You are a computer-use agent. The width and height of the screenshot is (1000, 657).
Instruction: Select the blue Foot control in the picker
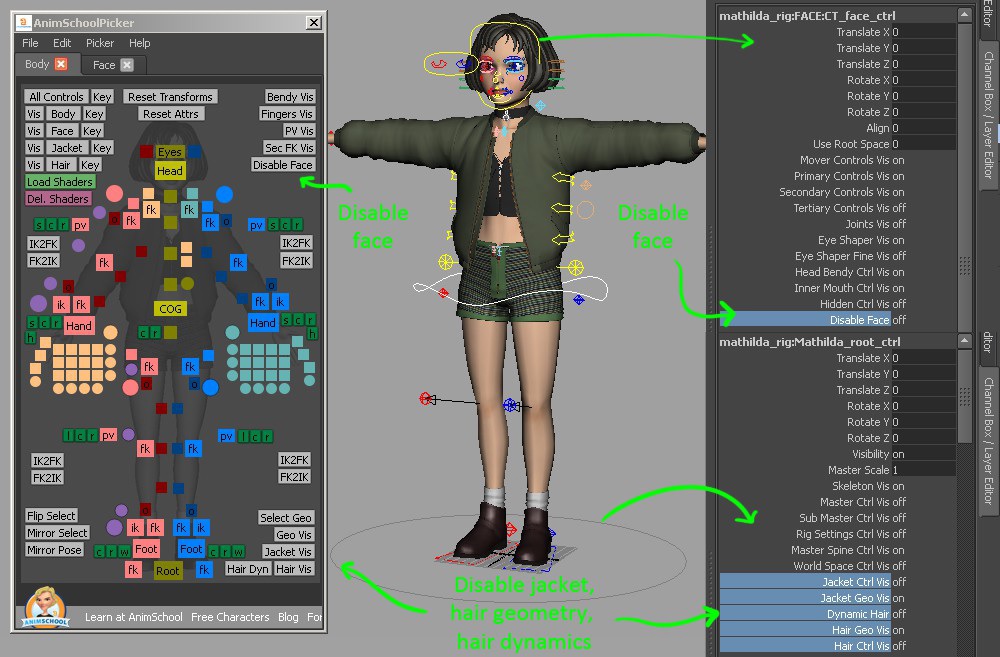click(191, 549)
